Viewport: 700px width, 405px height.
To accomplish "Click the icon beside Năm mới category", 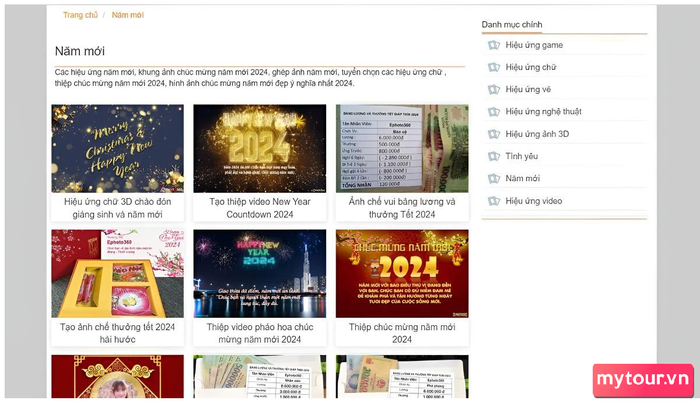I will click(x=494, y=179).
